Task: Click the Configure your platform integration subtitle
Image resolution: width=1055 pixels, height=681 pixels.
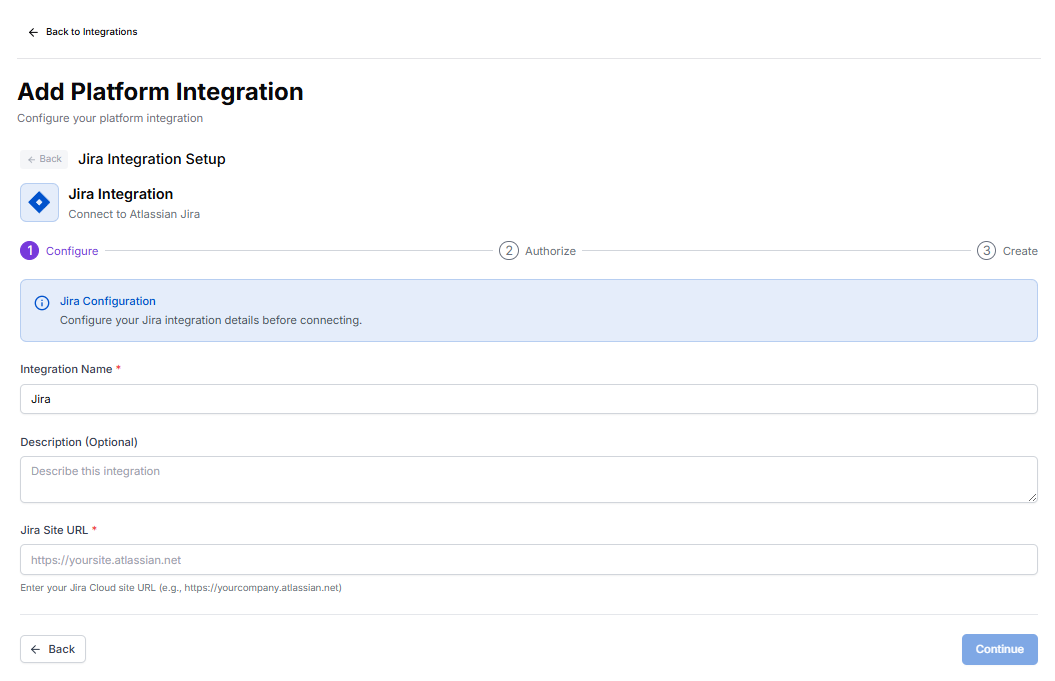Action: [110, 118]
